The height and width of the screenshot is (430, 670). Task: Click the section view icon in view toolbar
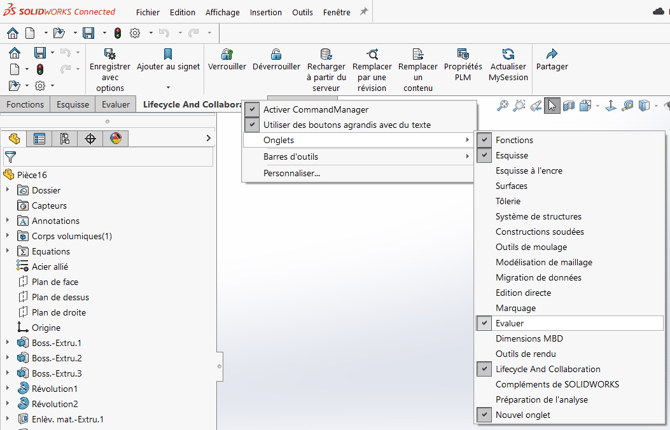(569, 105)
